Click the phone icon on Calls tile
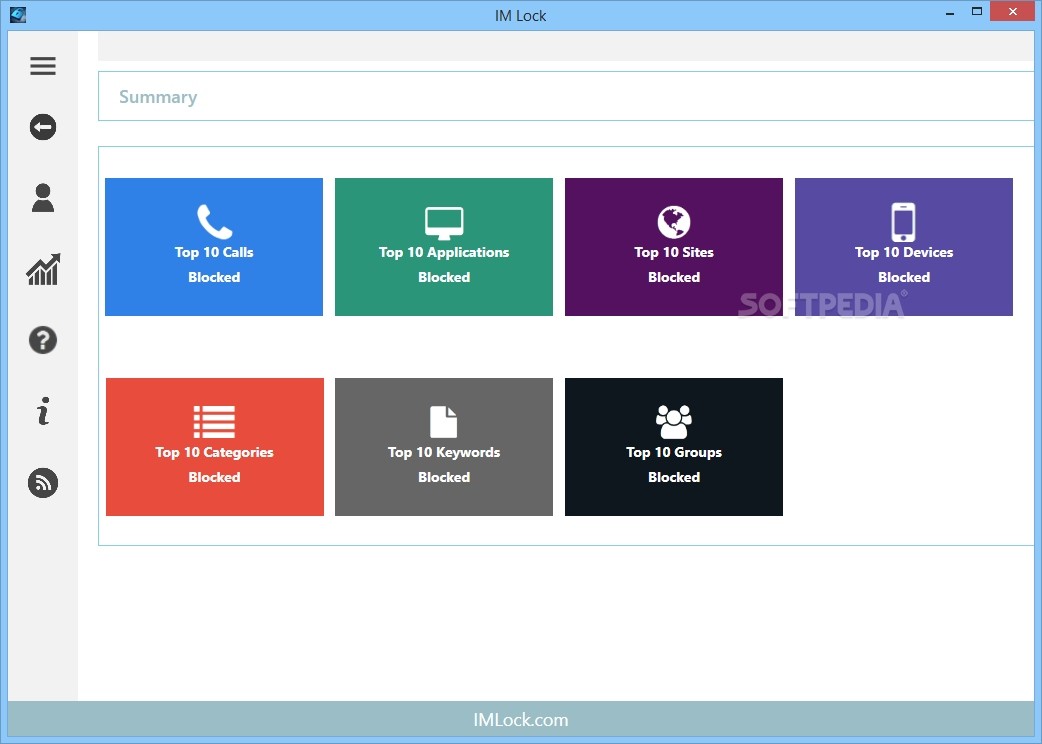 [x=215, y=221]
